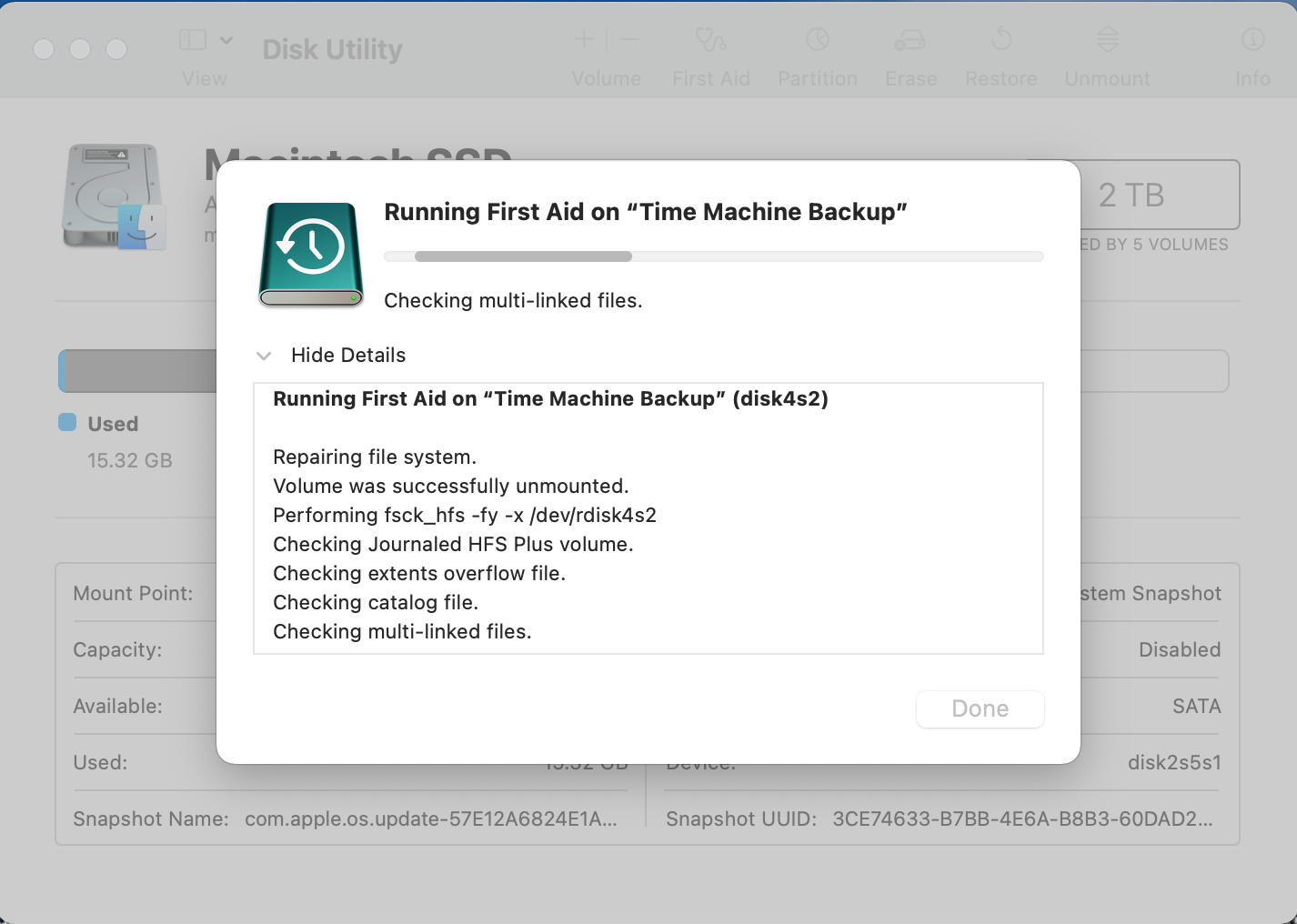Click the 'SATA' connection value
Screen dimensions: 1297x924
tap(1196, 707)
